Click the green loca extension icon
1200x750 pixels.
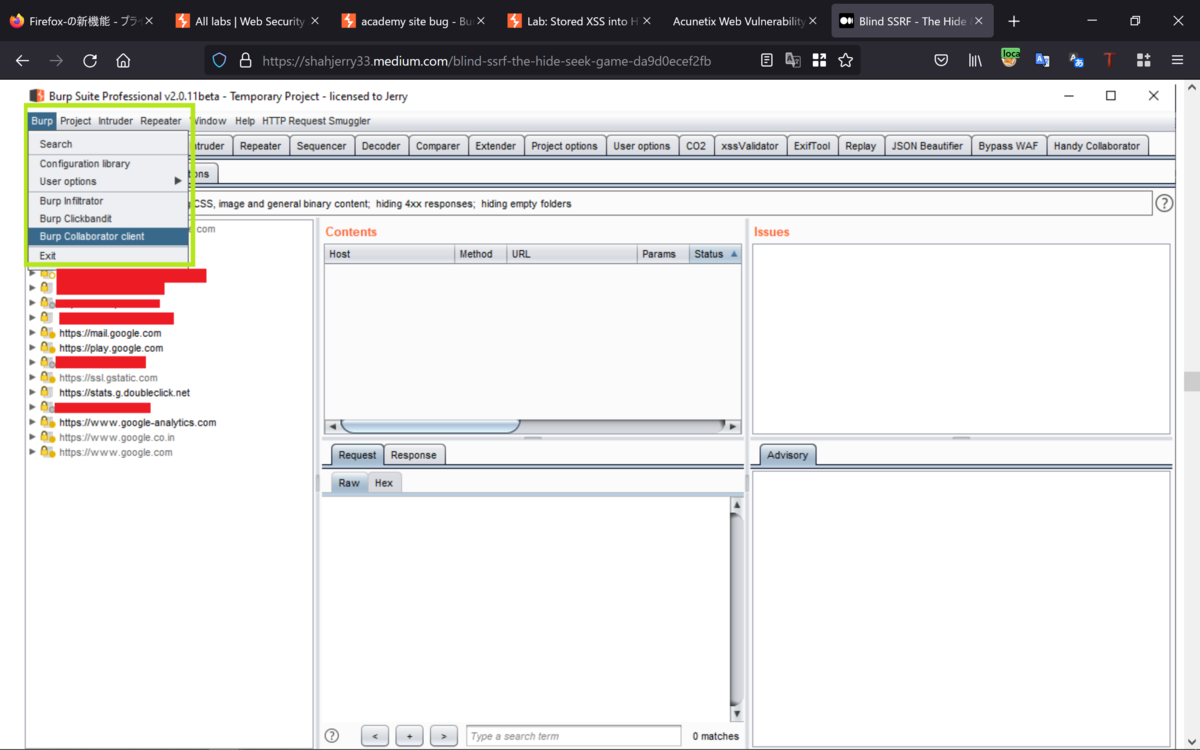[1010, 59]
